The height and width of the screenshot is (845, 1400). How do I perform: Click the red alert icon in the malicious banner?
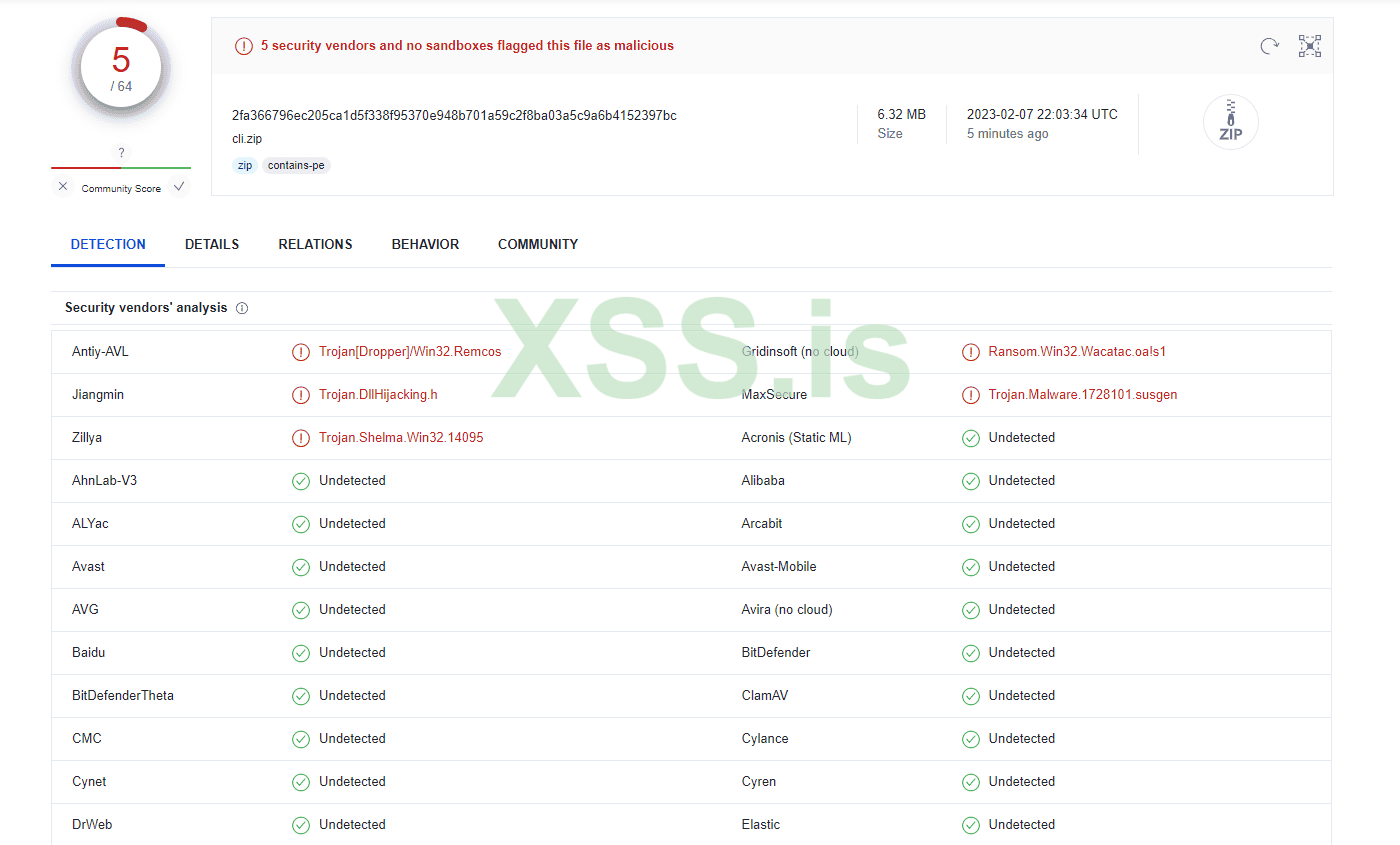(x=244, y=46)
